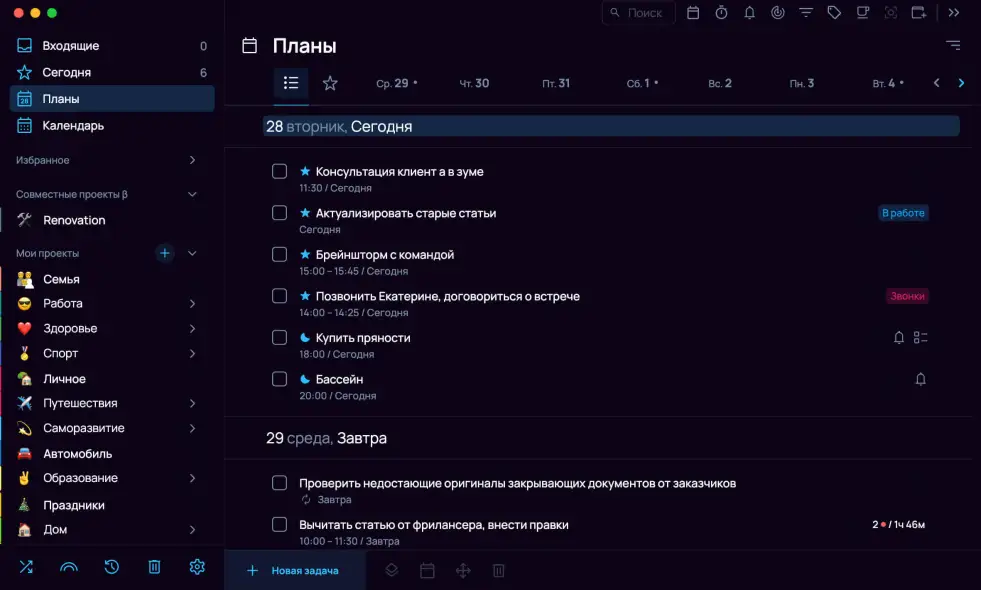
Task: Open settings with the gear icon
Action: (196, 567)
